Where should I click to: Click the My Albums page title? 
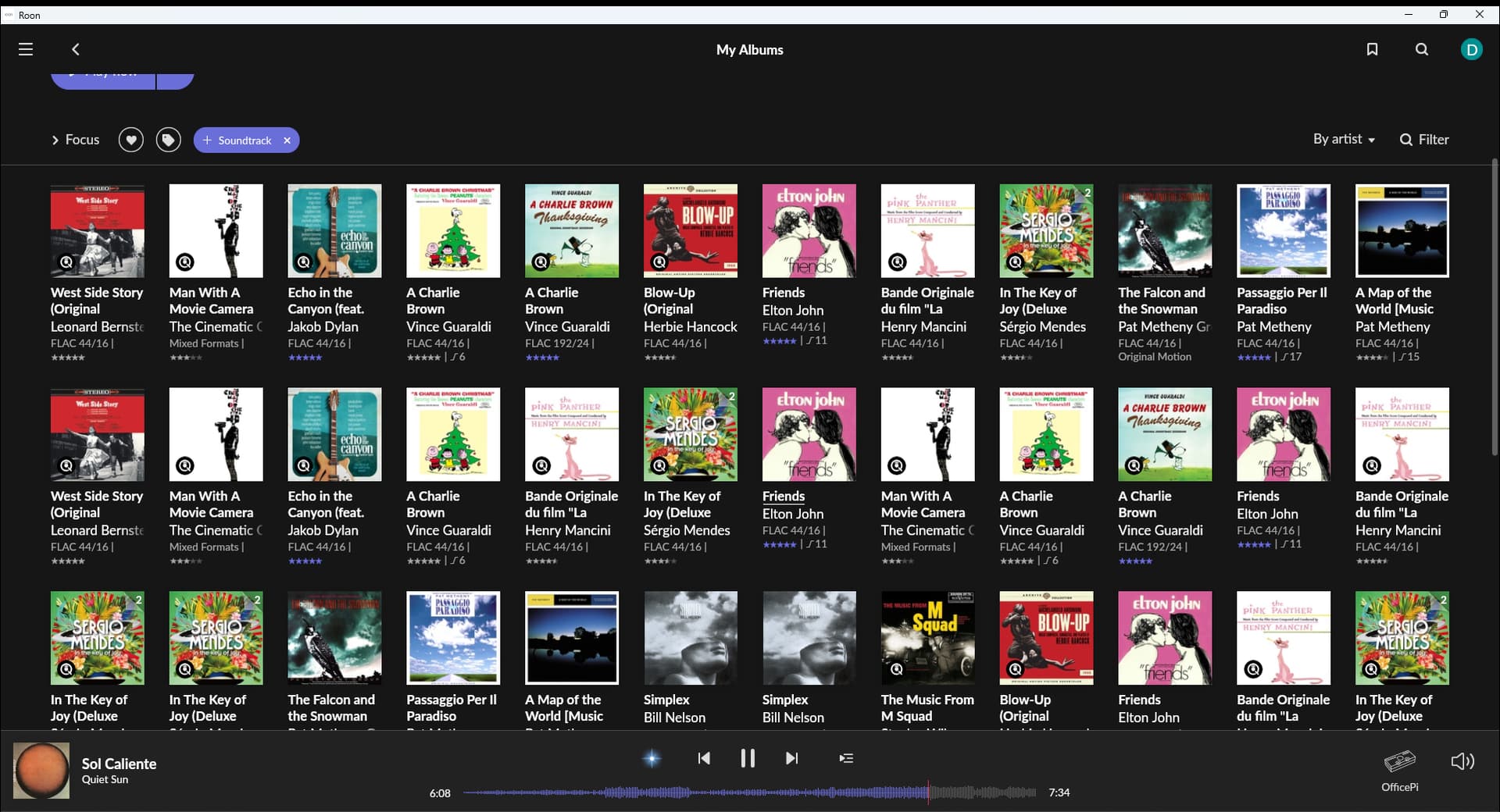pyautogui.click(x=750, y=49)
